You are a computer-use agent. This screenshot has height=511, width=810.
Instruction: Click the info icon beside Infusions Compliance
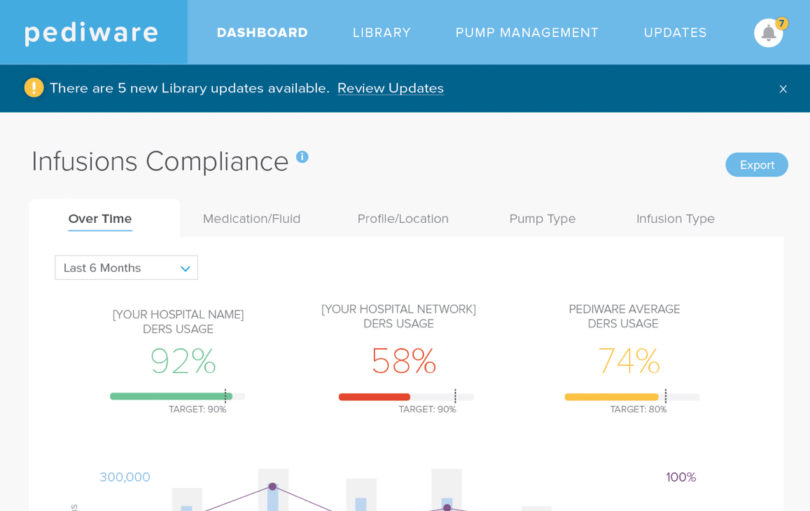(x=302, y=157)
